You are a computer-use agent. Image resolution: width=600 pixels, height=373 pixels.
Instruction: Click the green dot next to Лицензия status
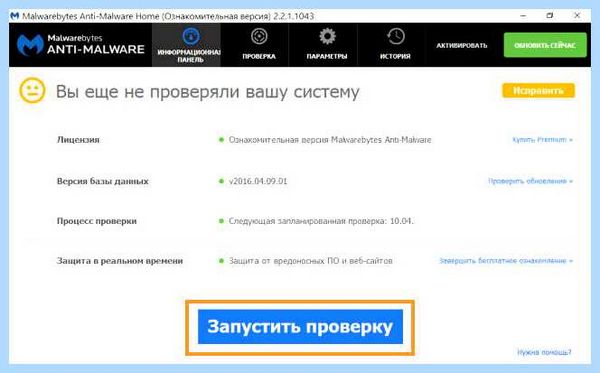coord(221,140)
